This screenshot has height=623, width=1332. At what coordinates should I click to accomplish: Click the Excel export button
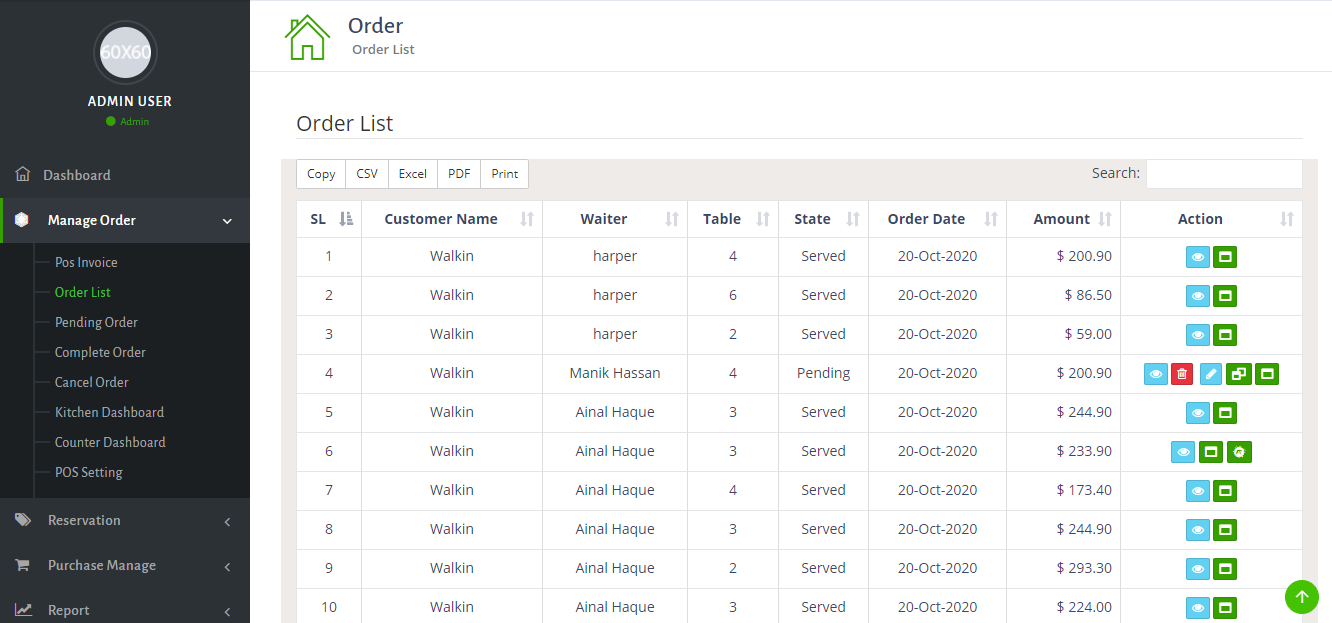point(412,174)
